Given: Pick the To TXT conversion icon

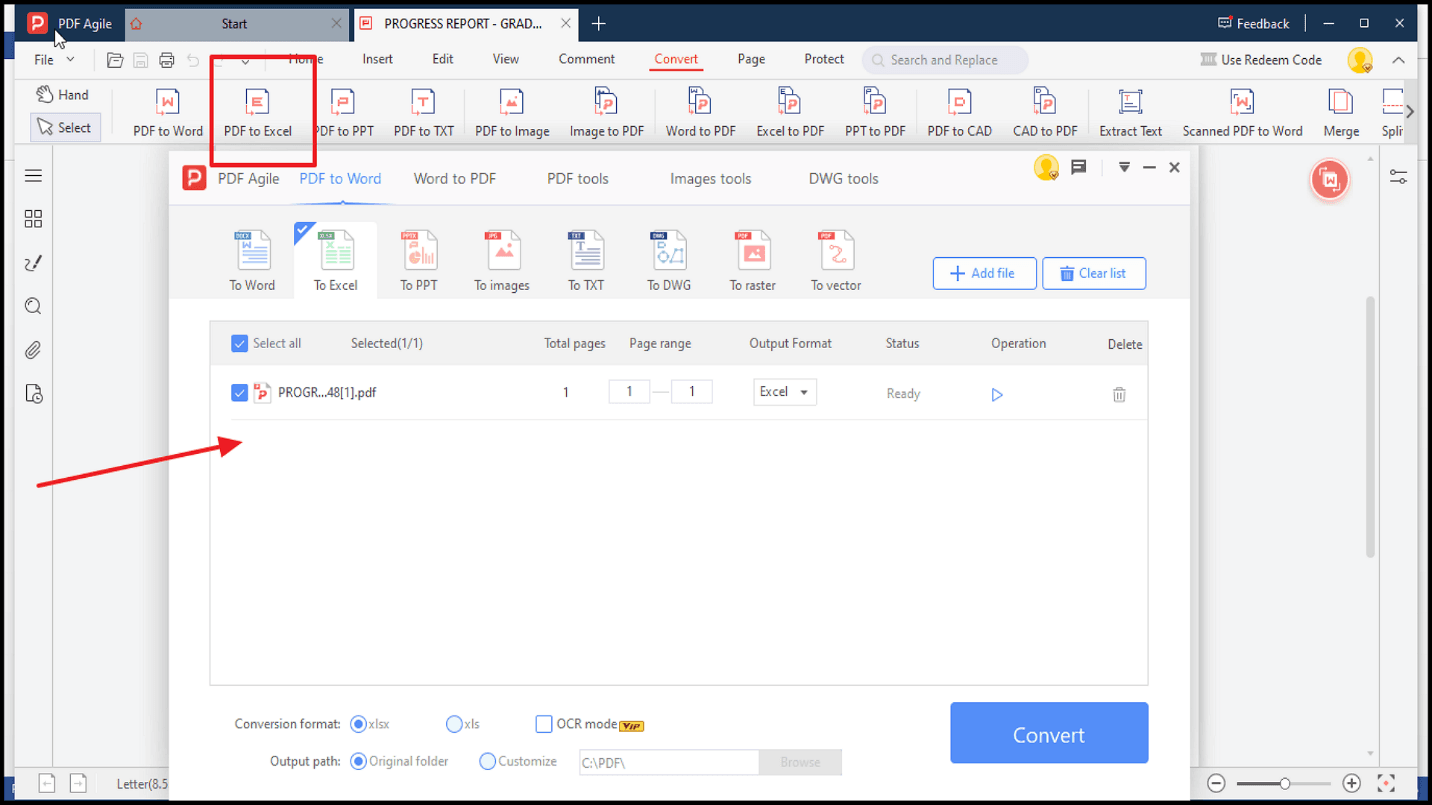Looking at the screenshot, I should tap(586, 261).
